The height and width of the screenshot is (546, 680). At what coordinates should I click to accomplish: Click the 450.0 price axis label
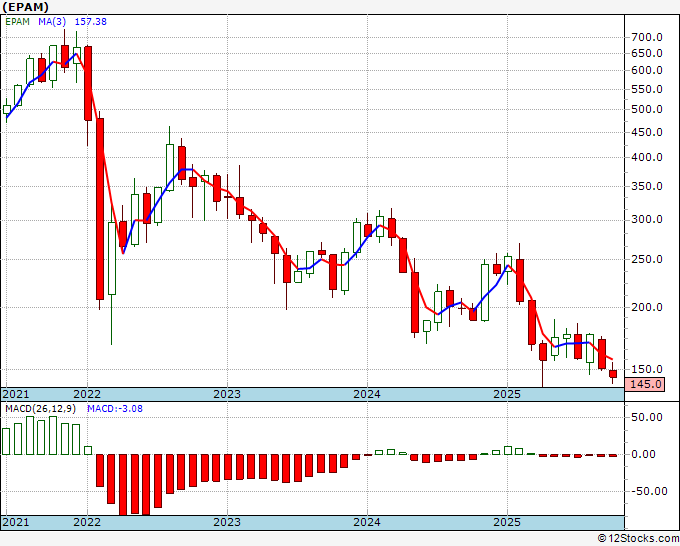coord(647,132)
